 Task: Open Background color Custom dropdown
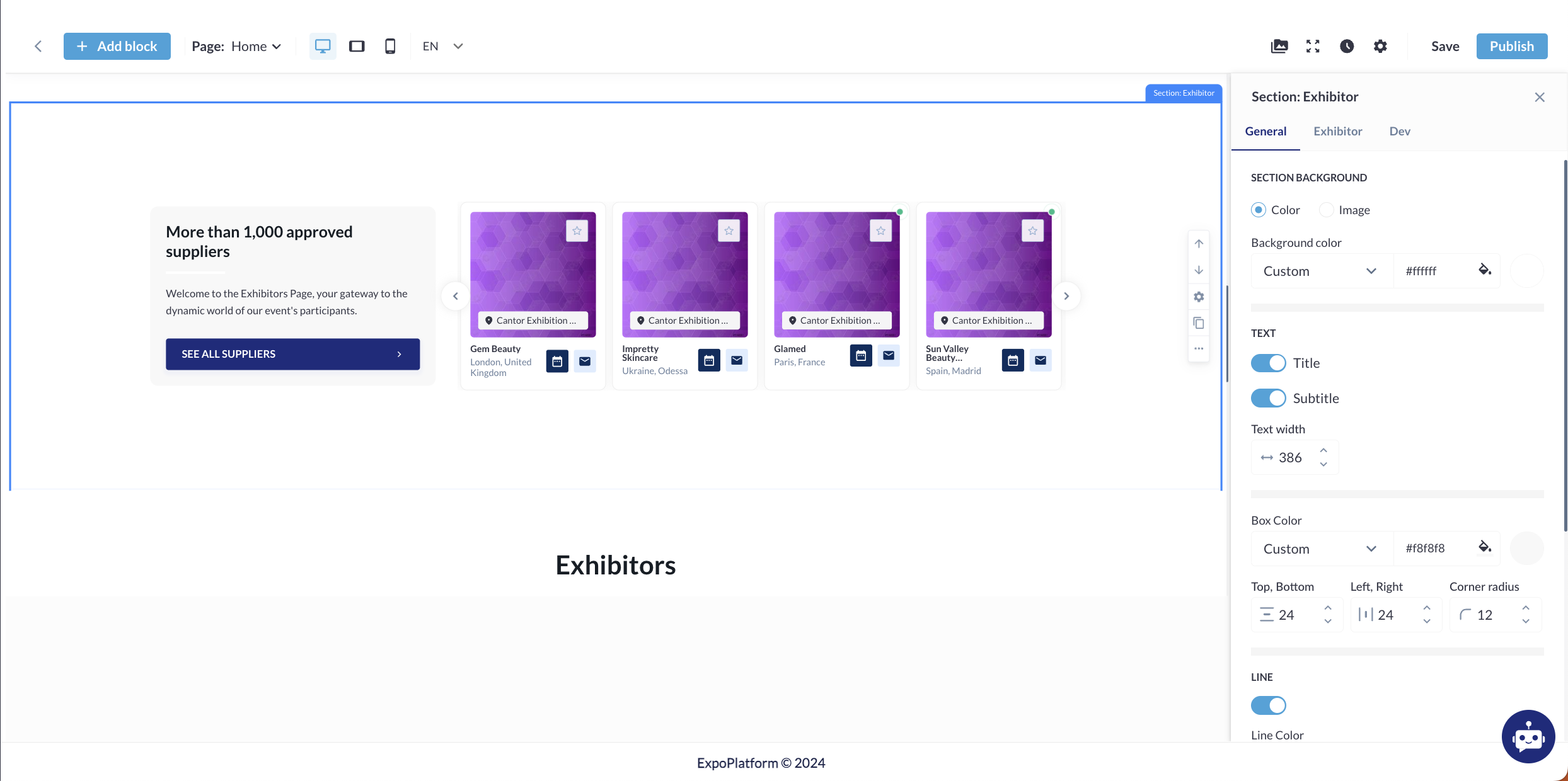pos(1322,271)
